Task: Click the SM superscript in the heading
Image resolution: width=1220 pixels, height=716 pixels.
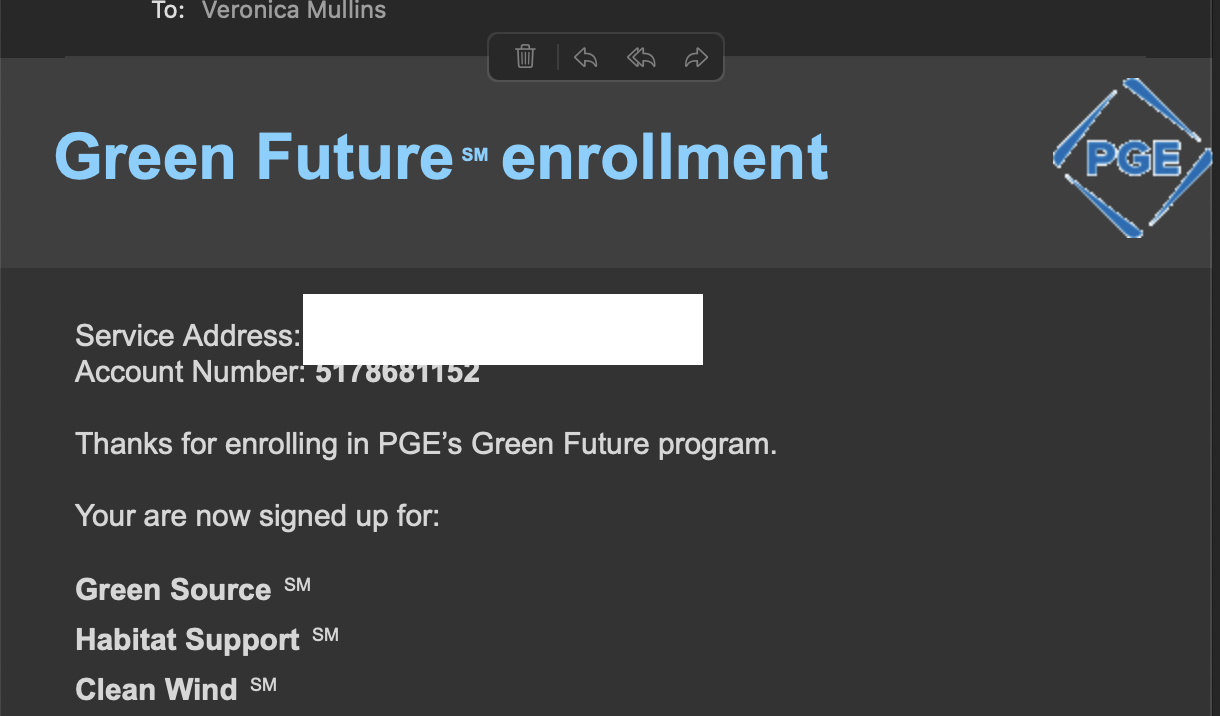Action: [x=475, y=155]
